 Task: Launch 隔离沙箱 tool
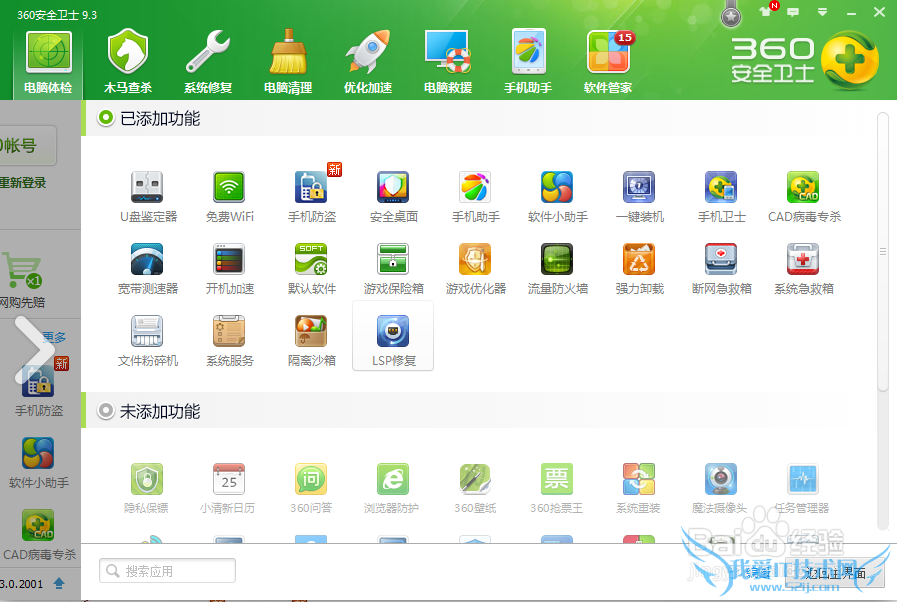click(312, 342)
